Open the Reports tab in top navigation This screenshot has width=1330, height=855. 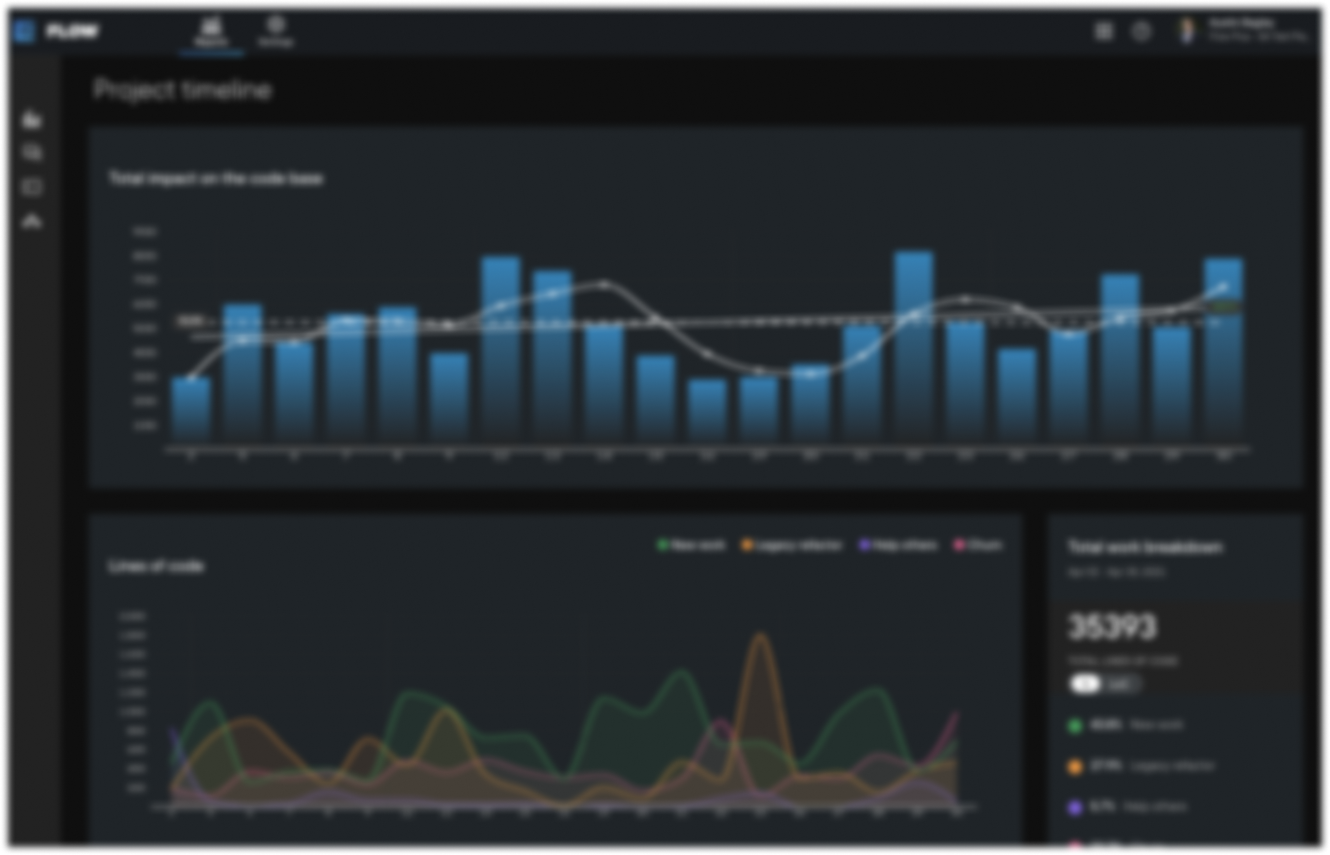click(211, 32)
